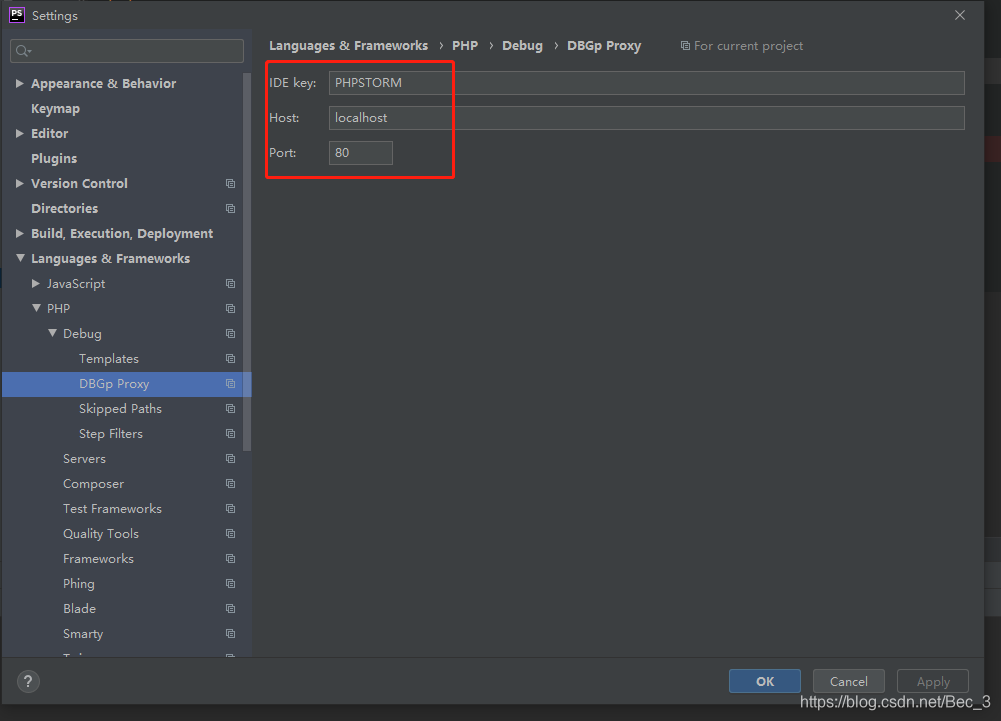Click project-level icon next to PHP
1001x721 pixels.
[230, 308]
